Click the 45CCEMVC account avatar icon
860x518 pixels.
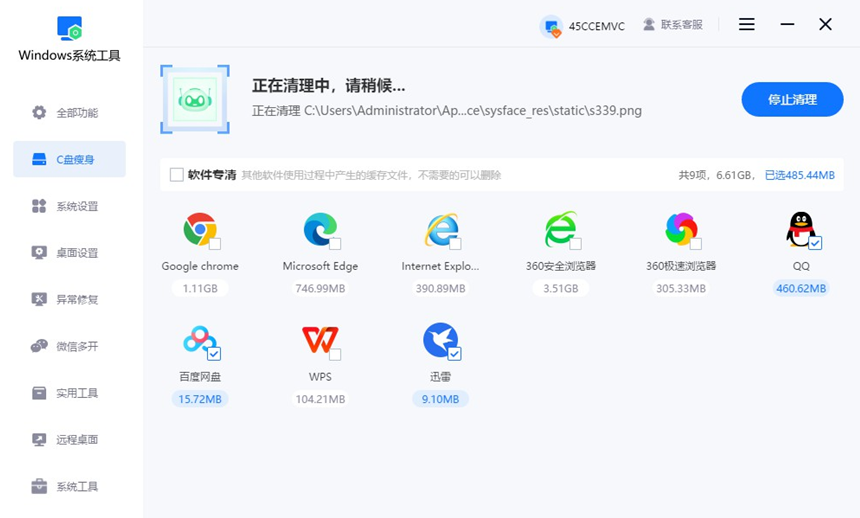(551, 26)
